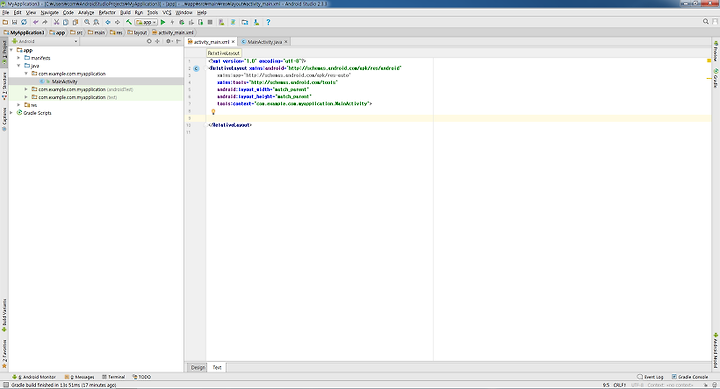Expand the (test) package node

26,97
